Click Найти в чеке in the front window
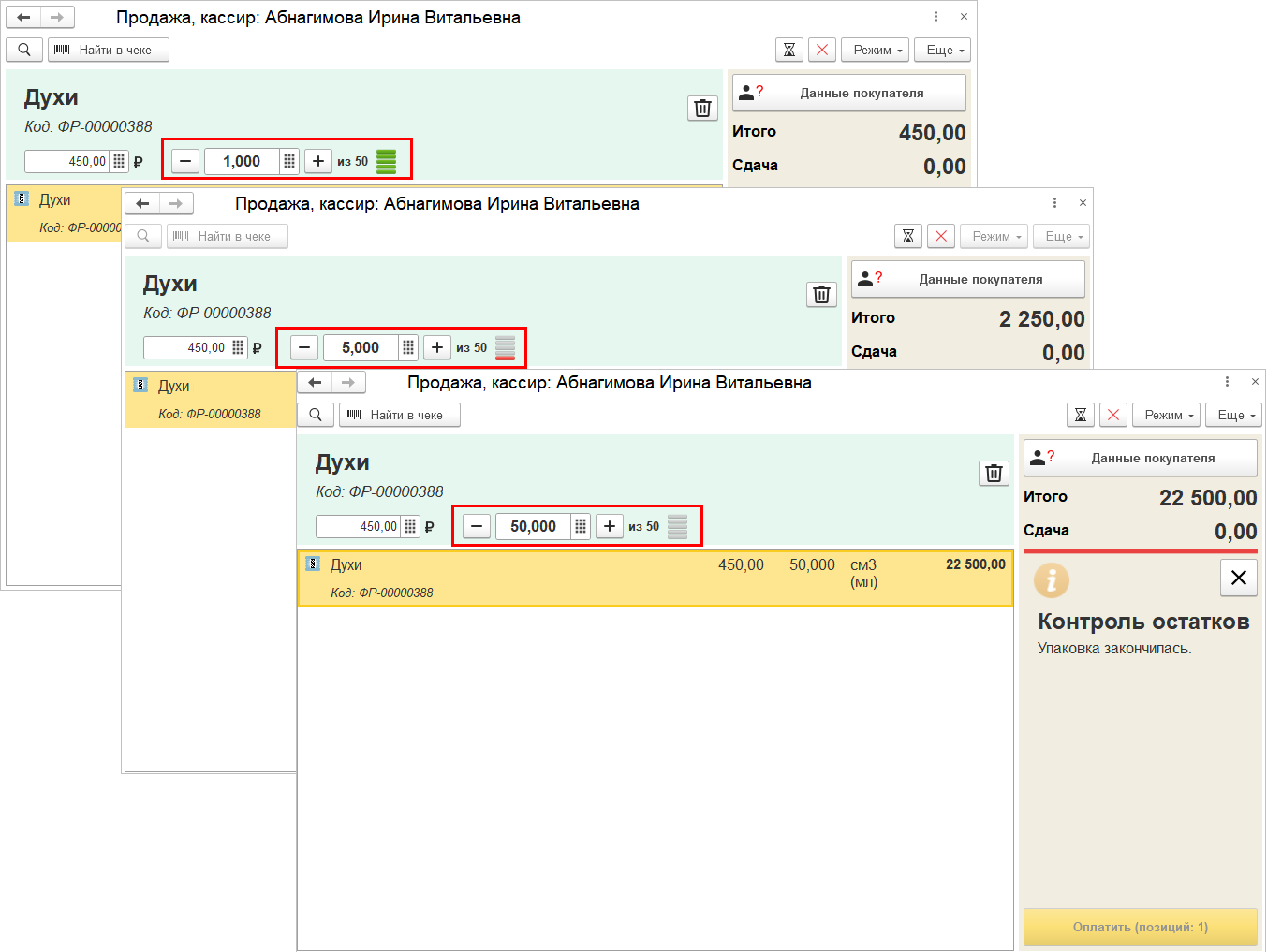 [400, 415]
